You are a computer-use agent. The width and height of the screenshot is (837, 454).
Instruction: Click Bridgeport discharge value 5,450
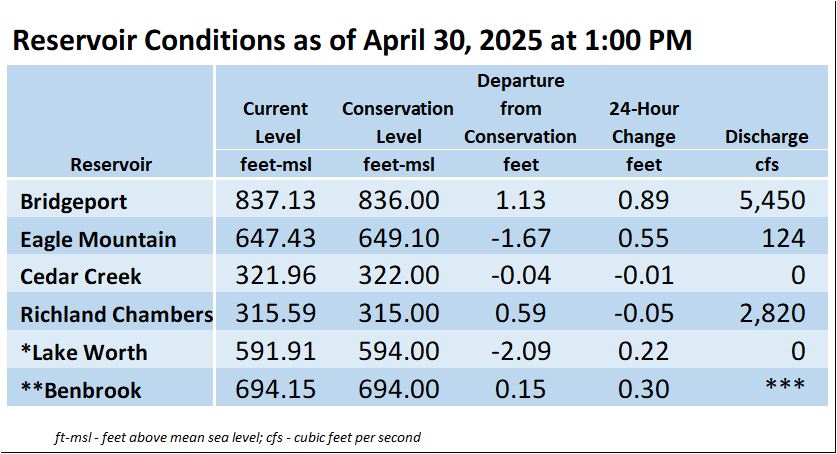tap(772, 201)
